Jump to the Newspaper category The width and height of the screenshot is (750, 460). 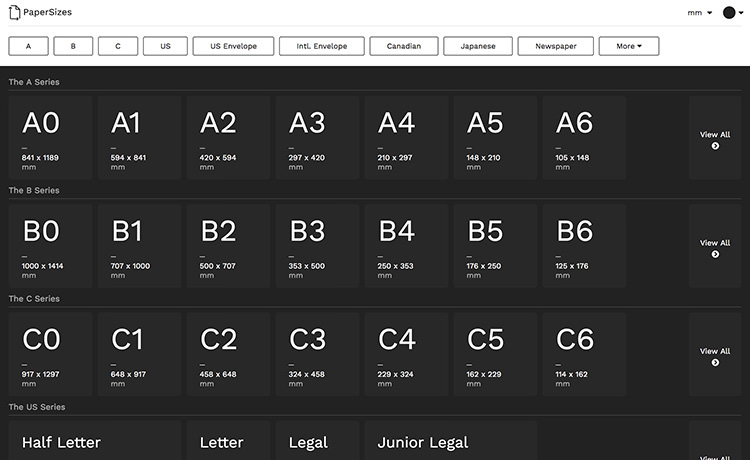coord(555,46)
